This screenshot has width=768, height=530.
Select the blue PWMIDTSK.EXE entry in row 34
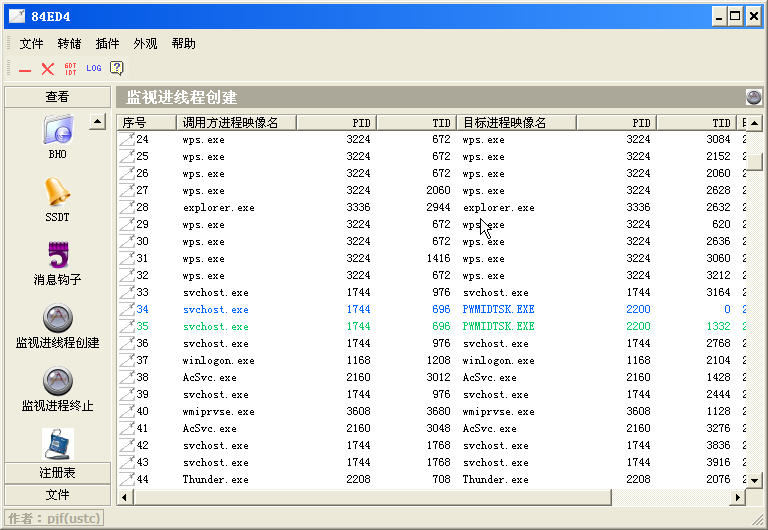pos(499,309)
